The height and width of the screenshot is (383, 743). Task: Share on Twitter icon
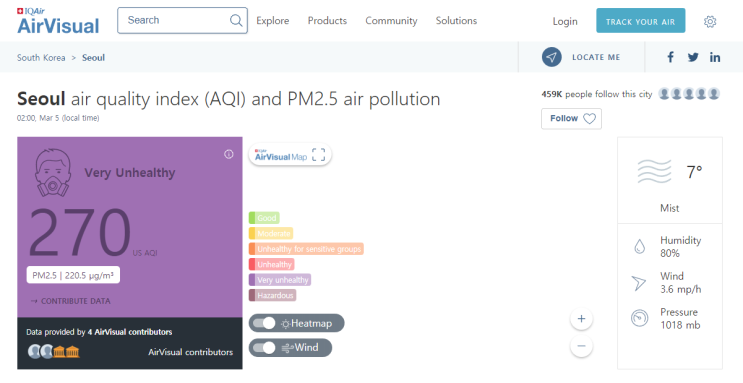coord(693,57)
